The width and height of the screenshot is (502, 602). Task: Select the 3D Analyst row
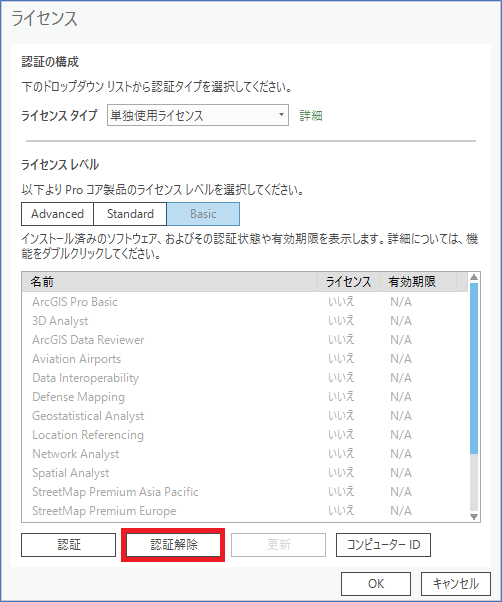pyautogui.click(x=245, y=321)
